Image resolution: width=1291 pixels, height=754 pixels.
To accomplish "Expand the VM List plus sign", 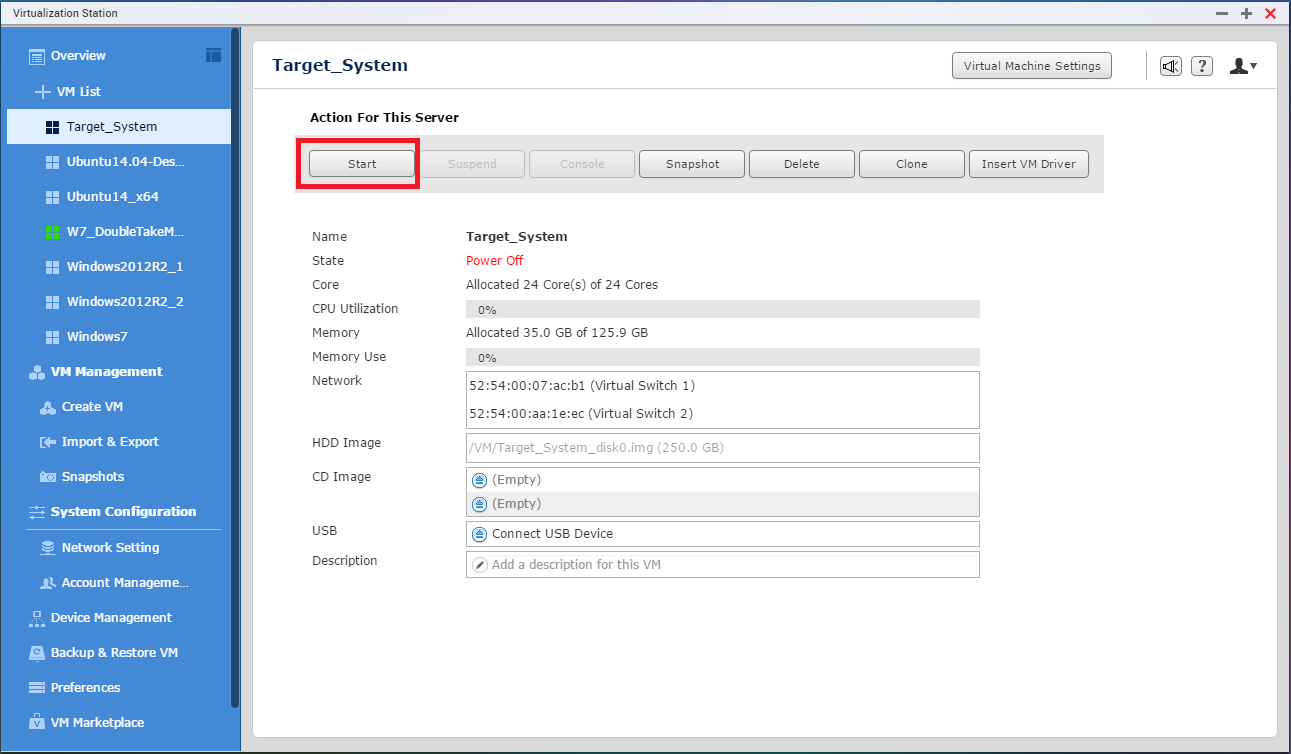I will click(x=42, y=92).
